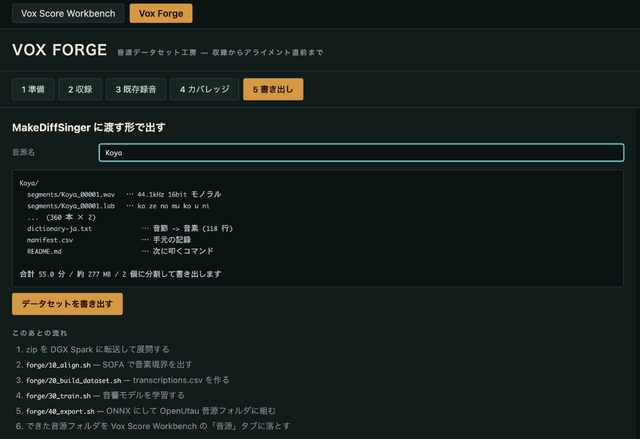Click forge/40_export.sh step line
640x439 pixels.
click(146, 411)
